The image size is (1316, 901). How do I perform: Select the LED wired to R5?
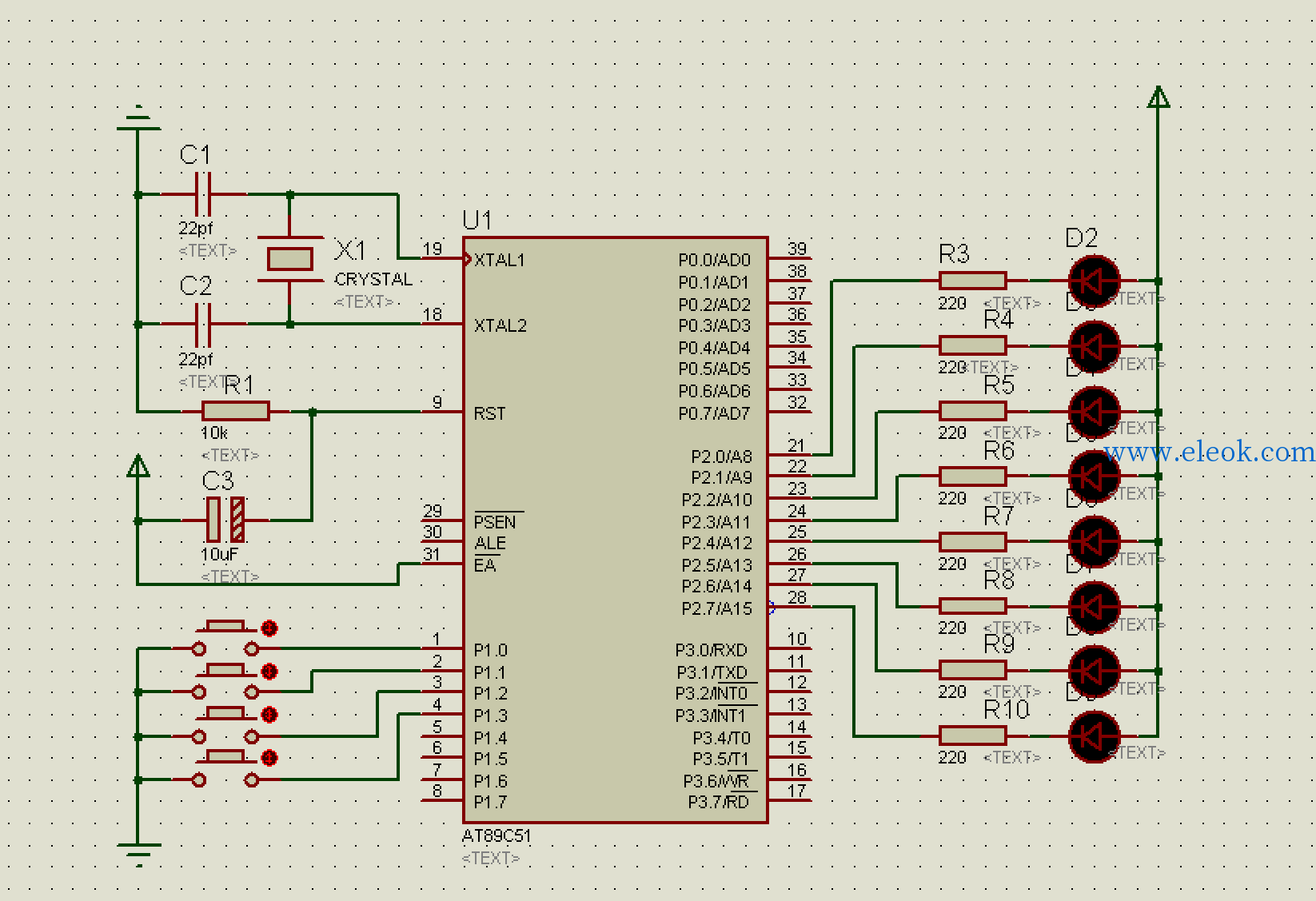coord(1094,412)
